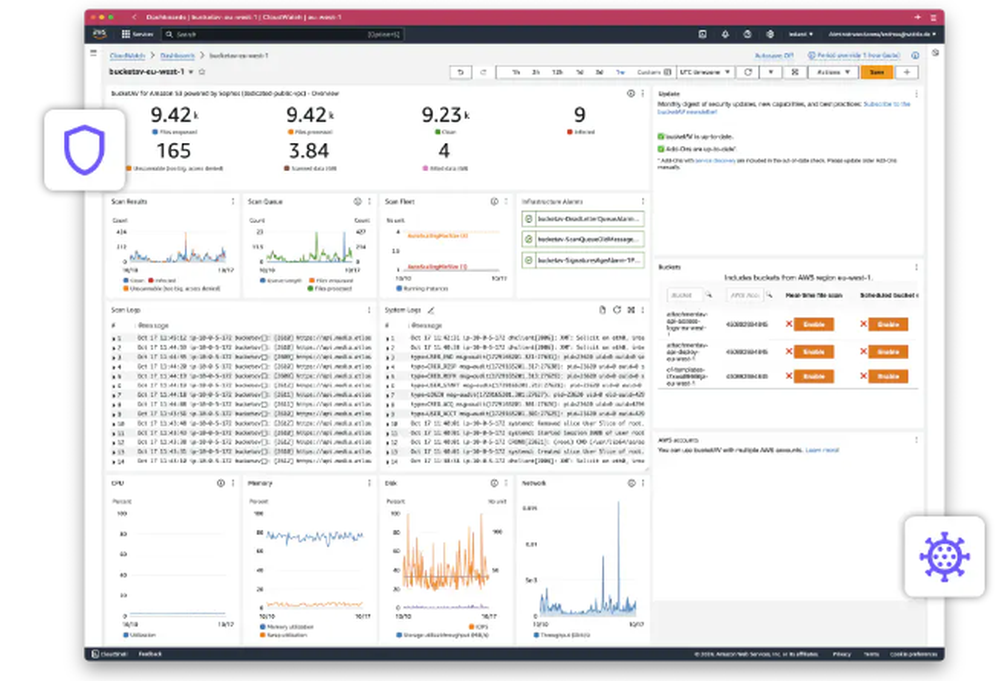Screen dimensions: 1000x681
Task: Refresh the dashboard with the refresh icon
Action: coord(747,72)
